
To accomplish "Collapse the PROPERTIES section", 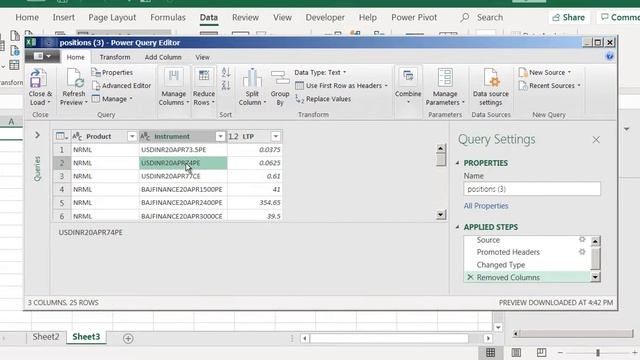I will click(x=458, y=163).
